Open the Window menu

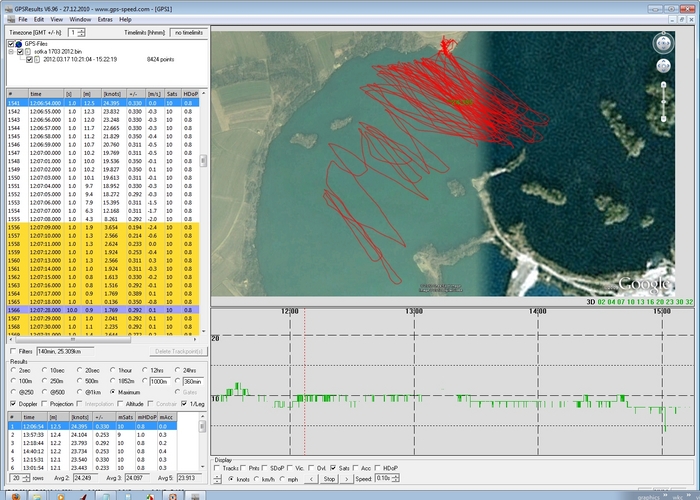(x=80, y=20)
